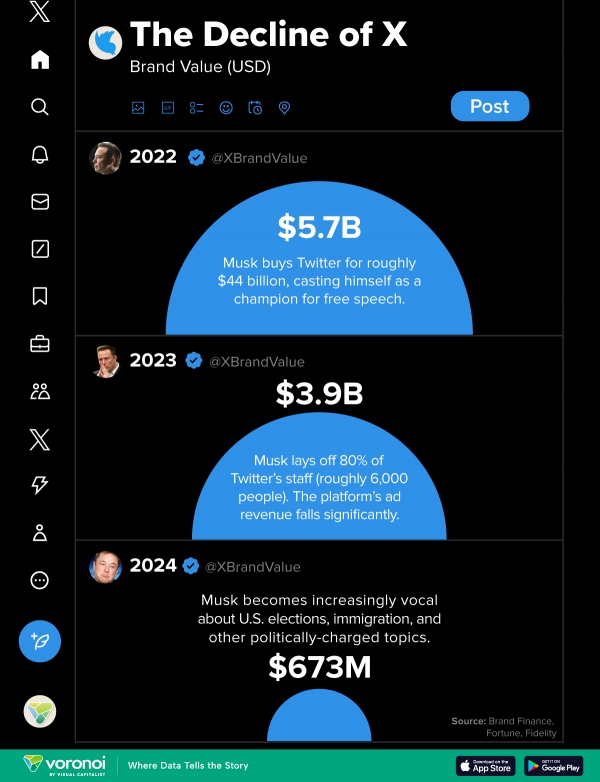Open profile person icon in sidebar

point(40,533)
